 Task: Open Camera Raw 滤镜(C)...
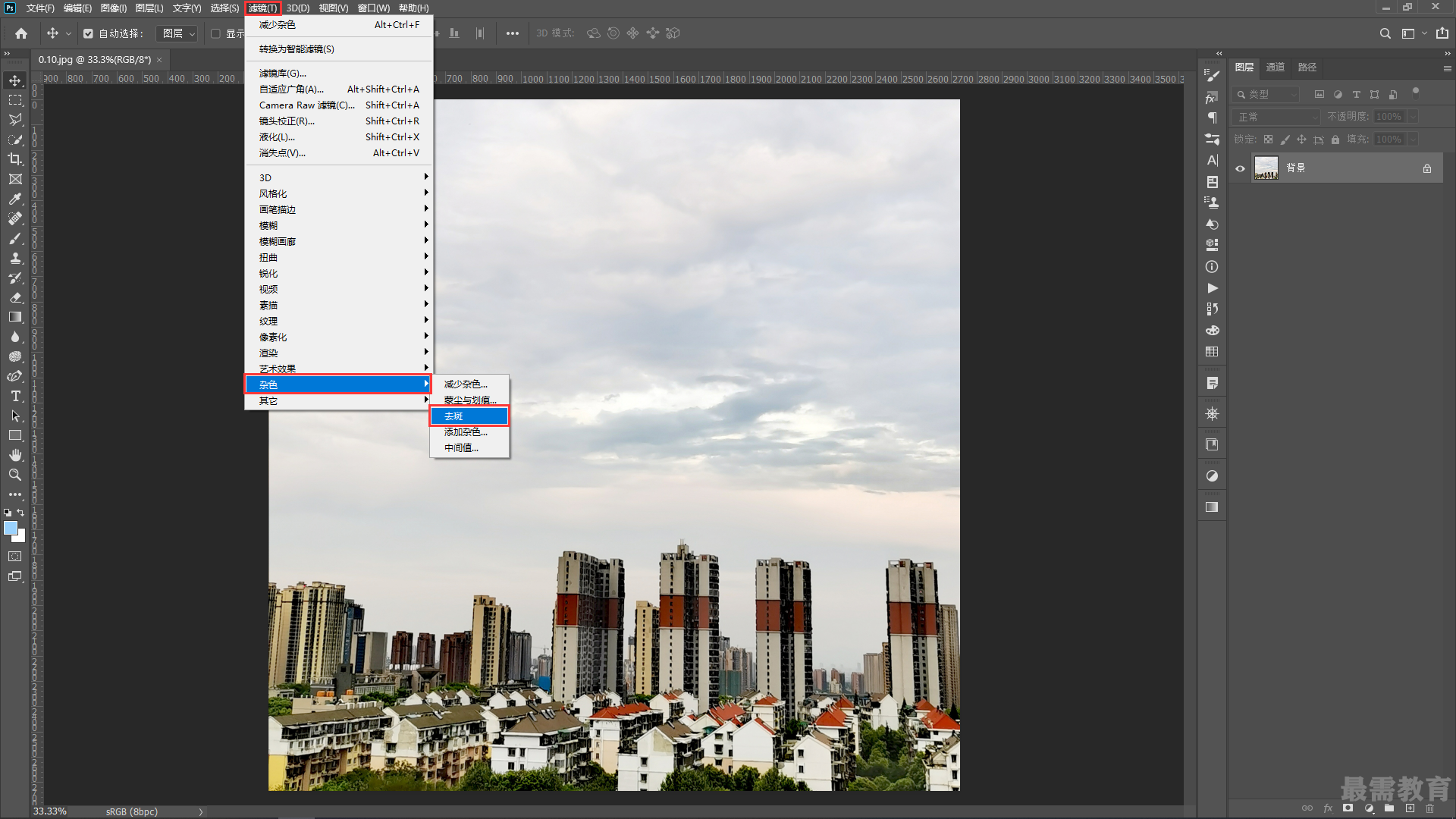(x=338, y=105)
